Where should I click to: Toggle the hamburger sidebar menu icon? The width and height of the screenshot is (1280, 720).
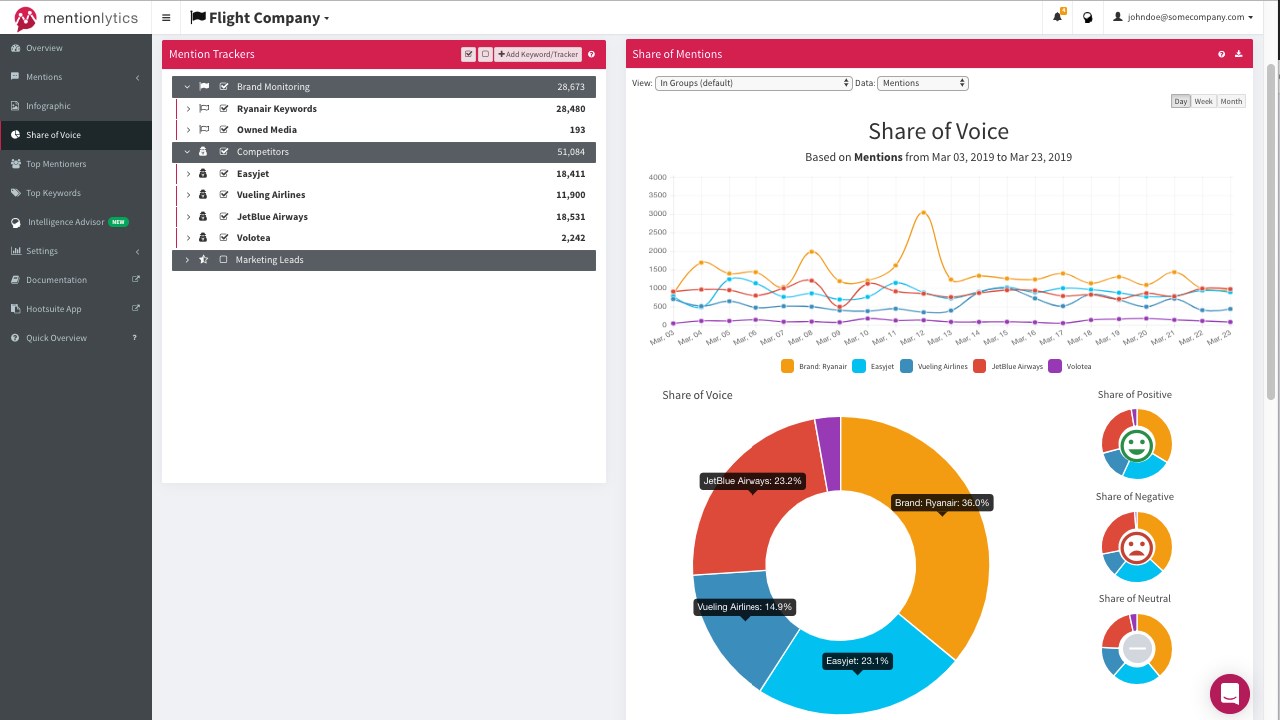coord(166,18)
